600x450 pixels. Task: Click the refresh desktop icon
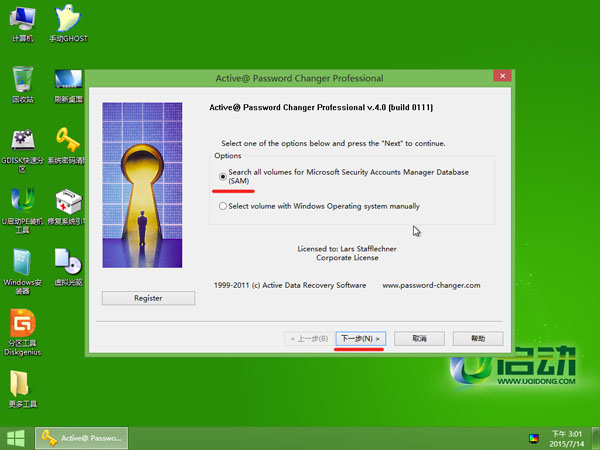pos(68,85)
